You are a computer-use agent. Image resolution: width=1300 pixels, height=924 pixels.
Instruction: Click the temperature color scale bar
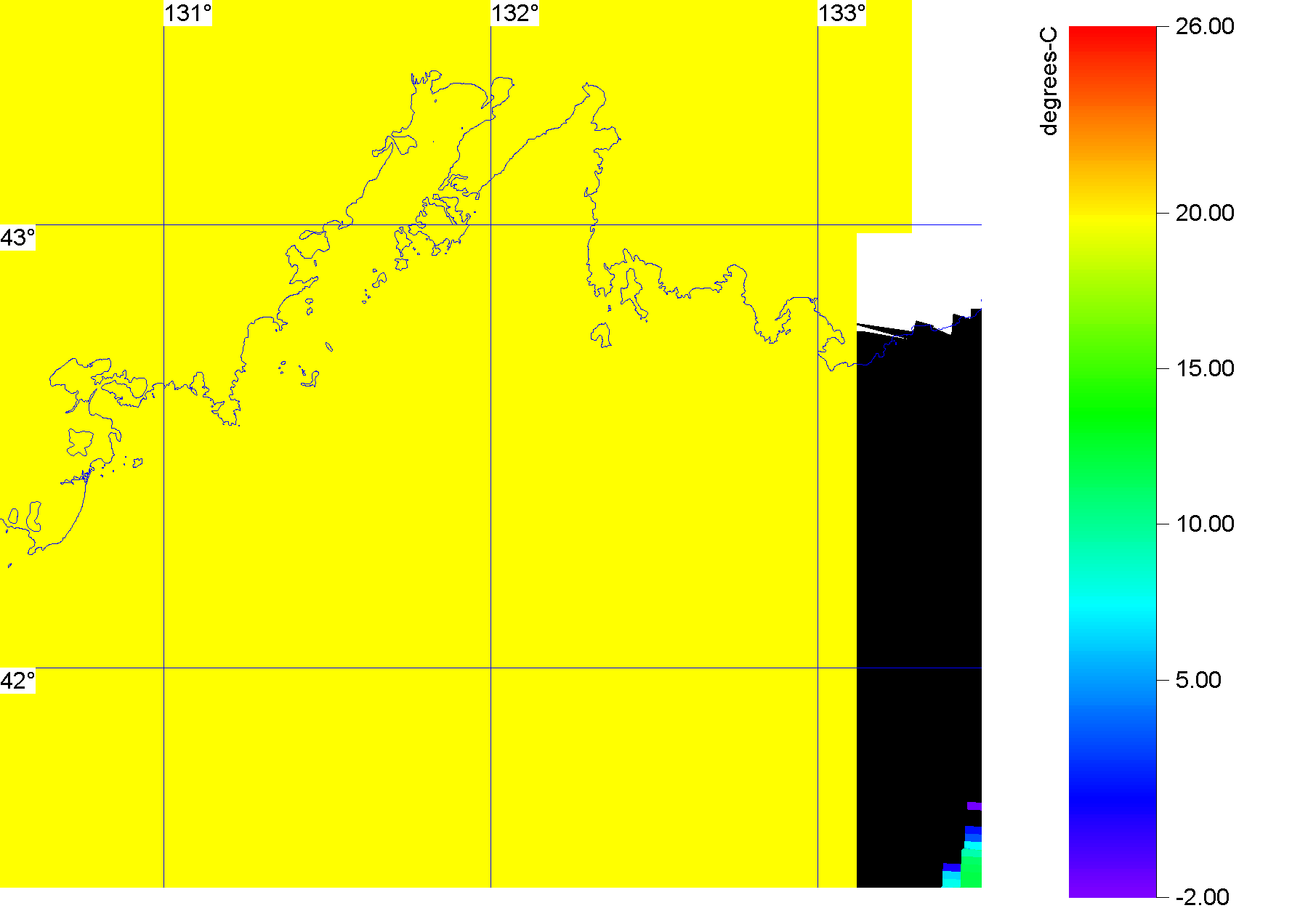click(x=1113, y=462)
